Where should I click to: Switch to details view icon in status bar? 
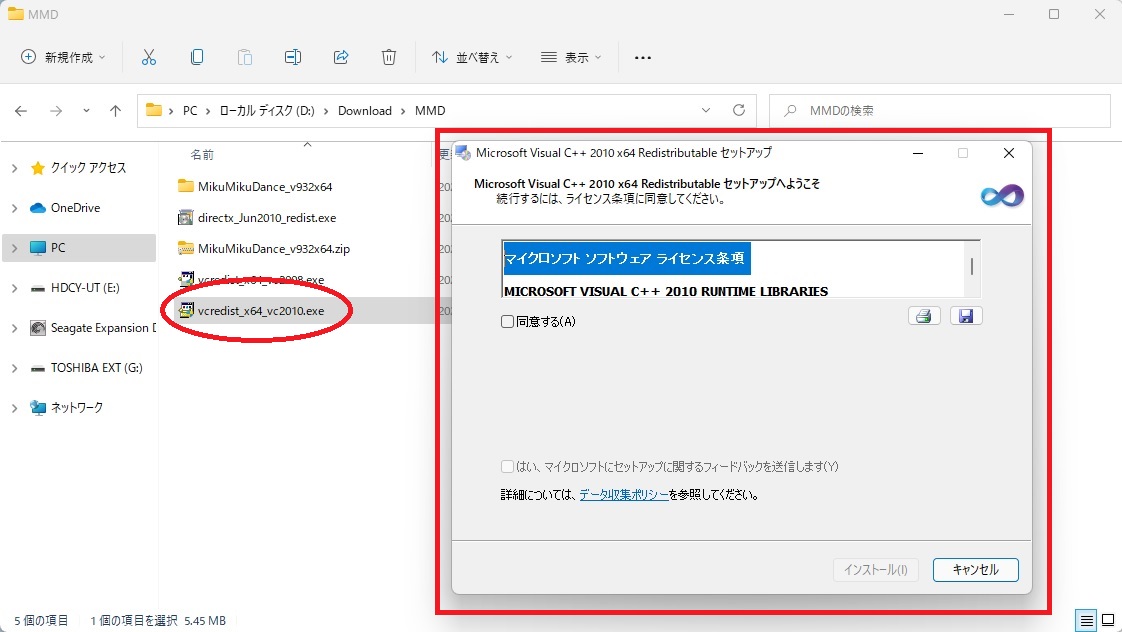click(x=1086, y=621)
